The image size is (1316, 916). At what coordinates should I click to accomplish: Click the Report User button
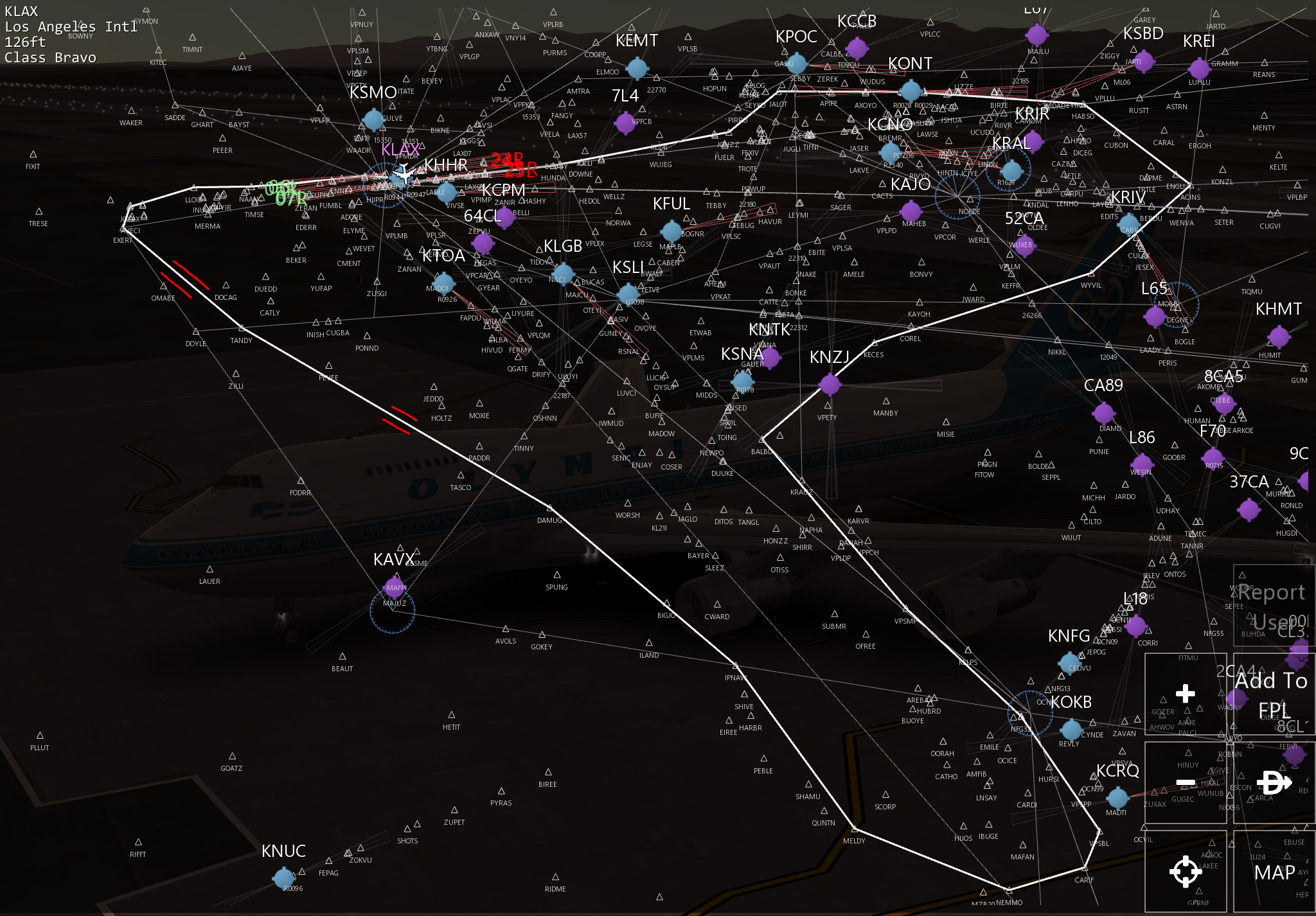1273,607
